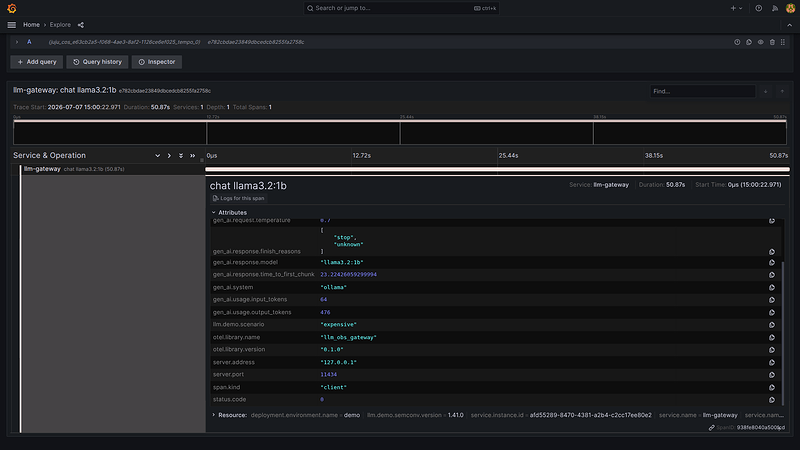Collapse the Attributes section
The width and height of the screenshot is (800, 450).
pos(230,212)
